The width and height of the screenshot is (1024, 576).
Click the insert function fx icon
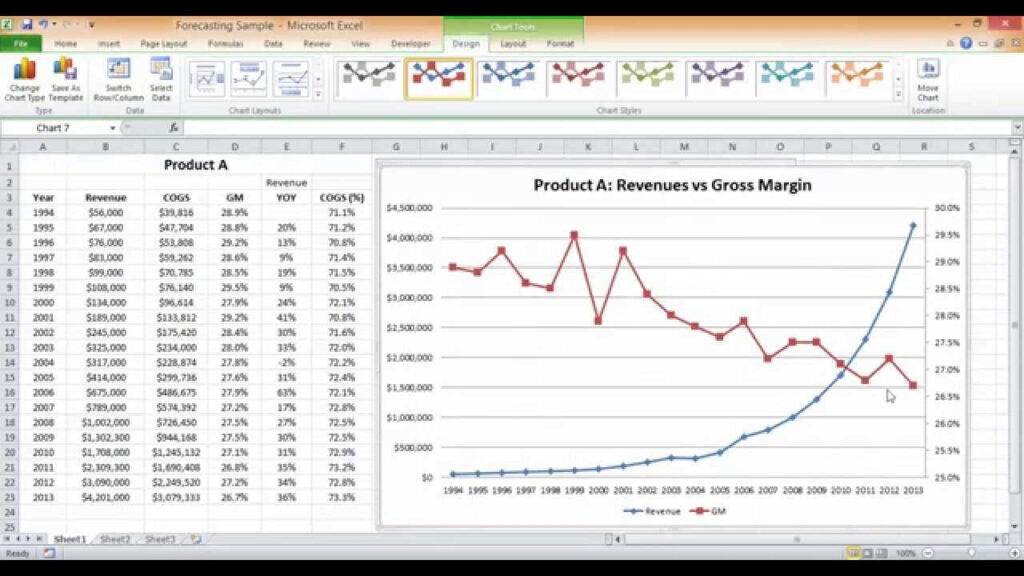coord(174,128)
